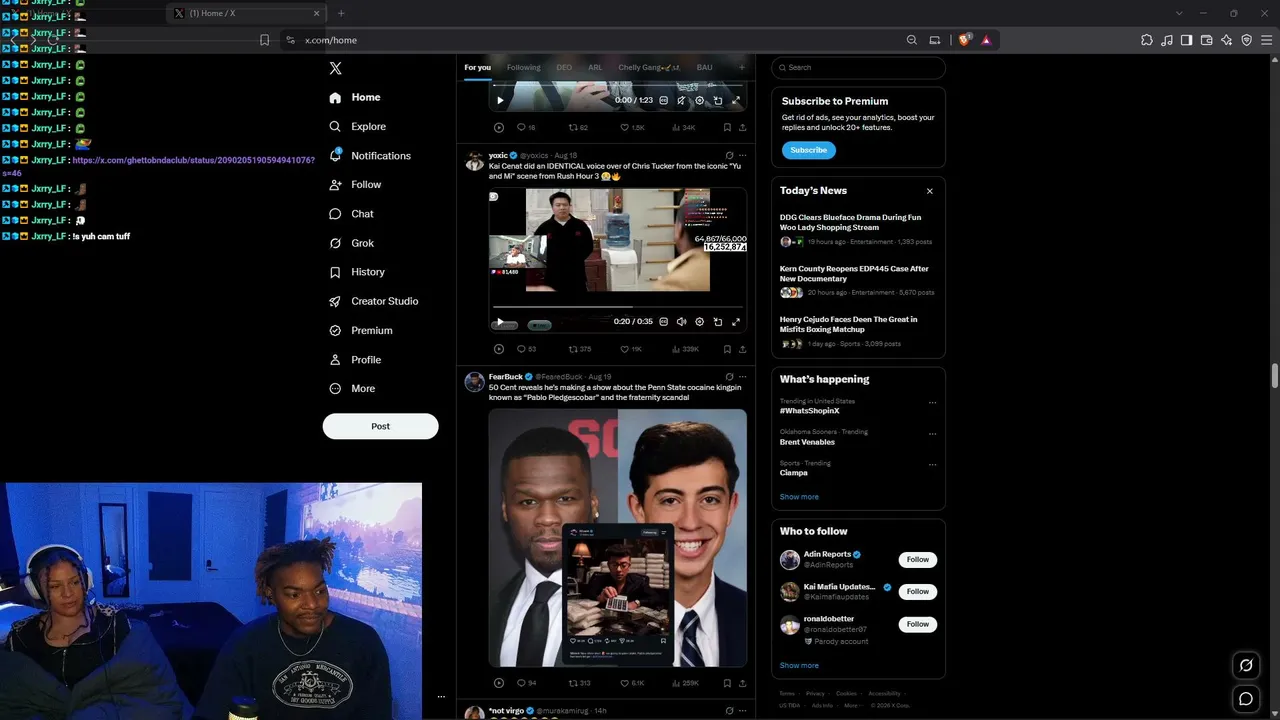Dismiss the Today's News panel
This screenshot has height=720, width=1280.
(x=930, y=191)
